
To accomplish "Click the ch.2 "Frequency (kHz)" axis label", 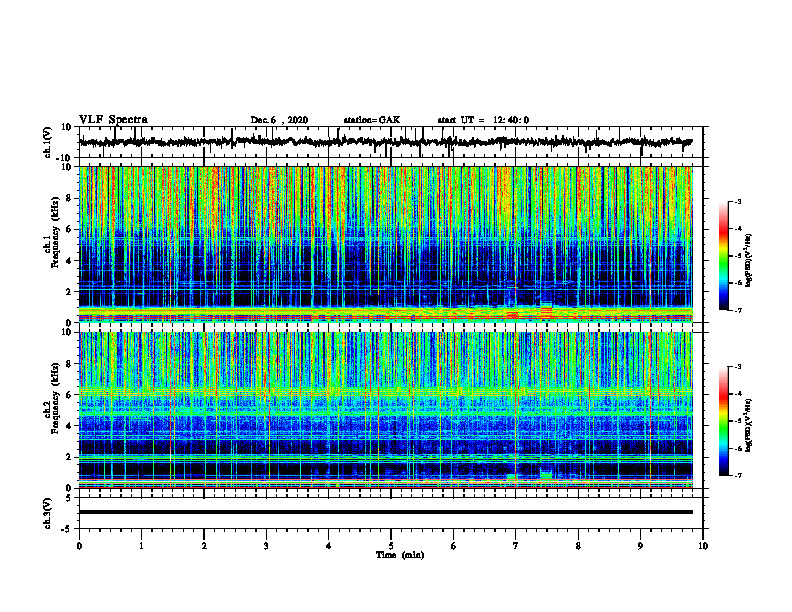I will coord(55,398).
